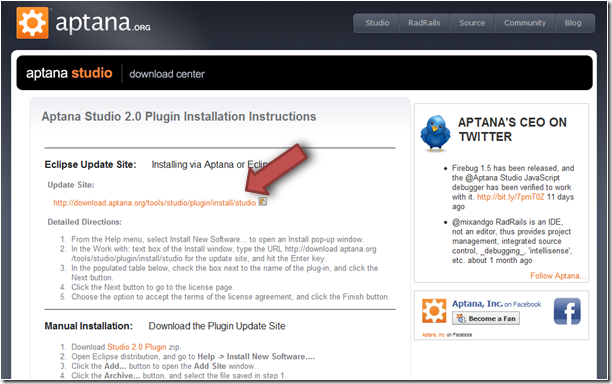Viewport: 612px width, 384px height.
Task: Open the Blog navigation tab
Action: point(573,23)
